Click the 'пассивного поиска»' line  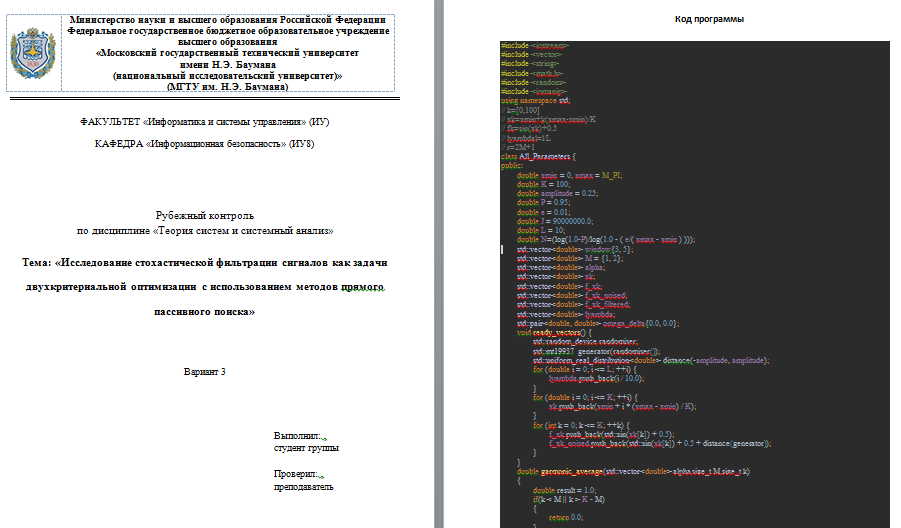pyautogui.click(x=205, y=311)
